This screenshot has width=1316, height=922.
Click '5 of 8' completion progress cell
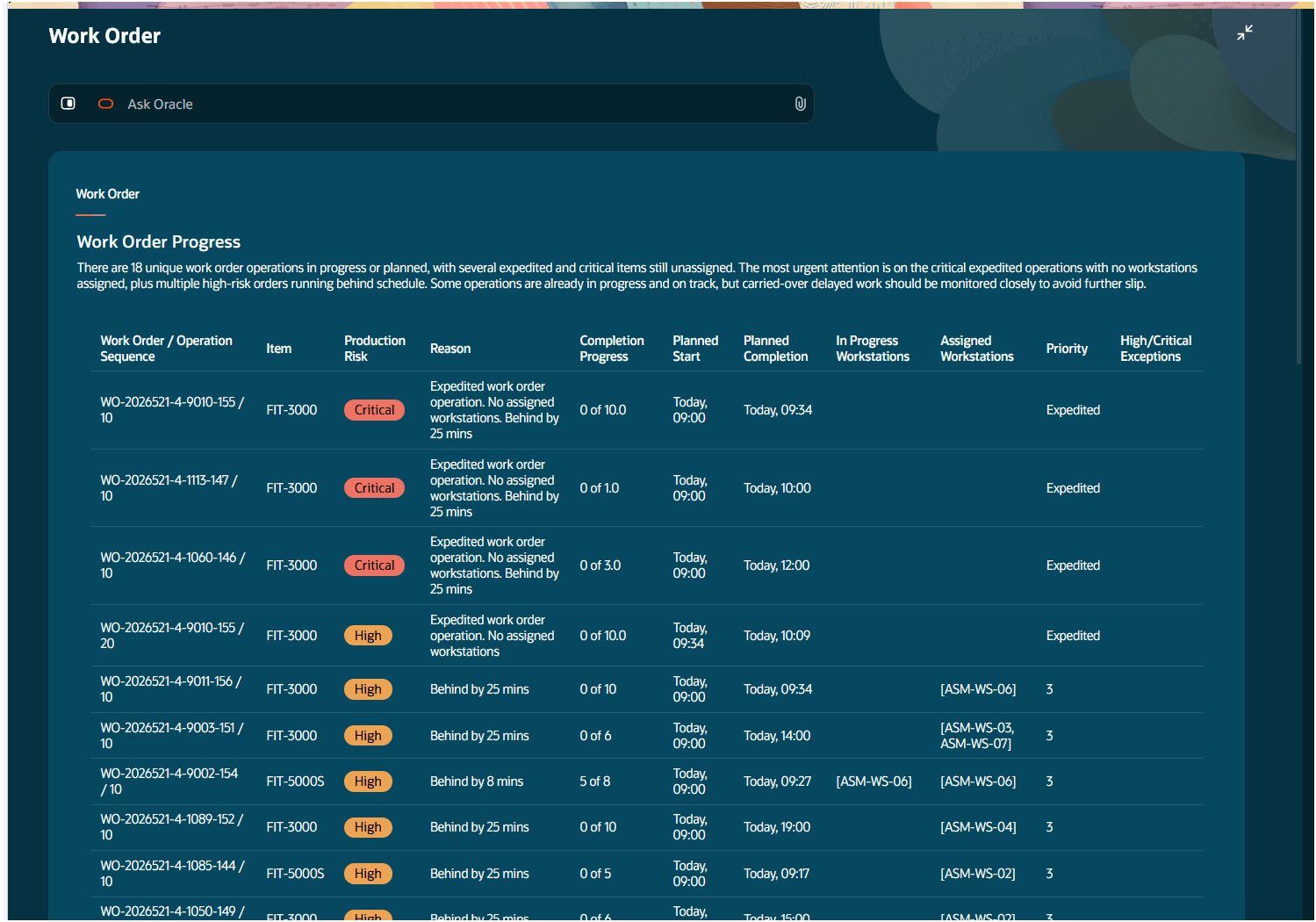point(594,782)
